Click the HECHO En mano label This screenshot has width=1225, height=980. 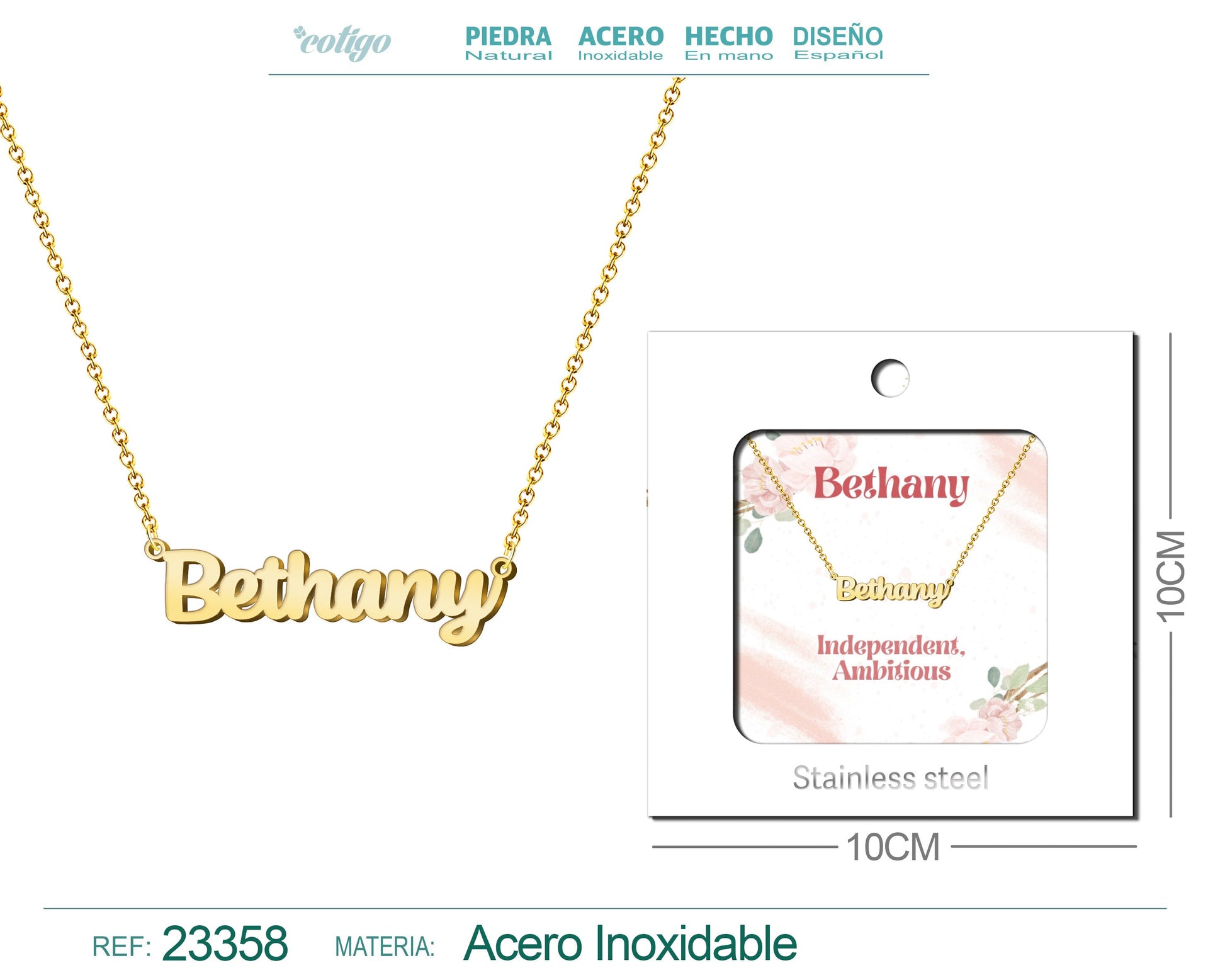[728, 43]
